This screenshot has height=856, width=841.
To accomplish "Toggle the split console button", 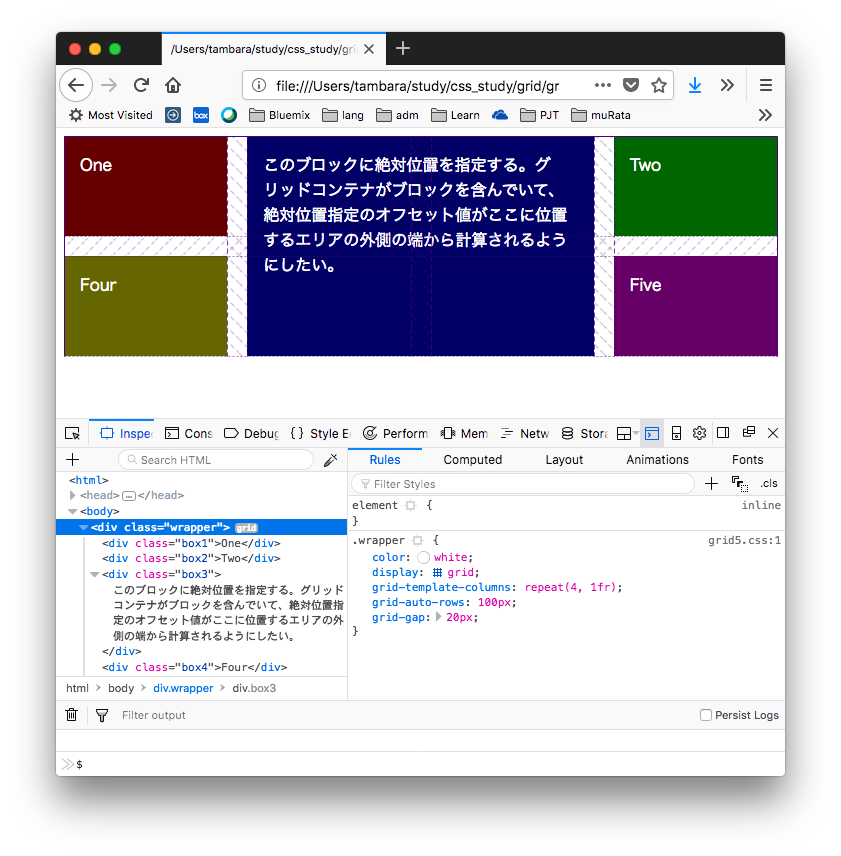I will point(652,433).
